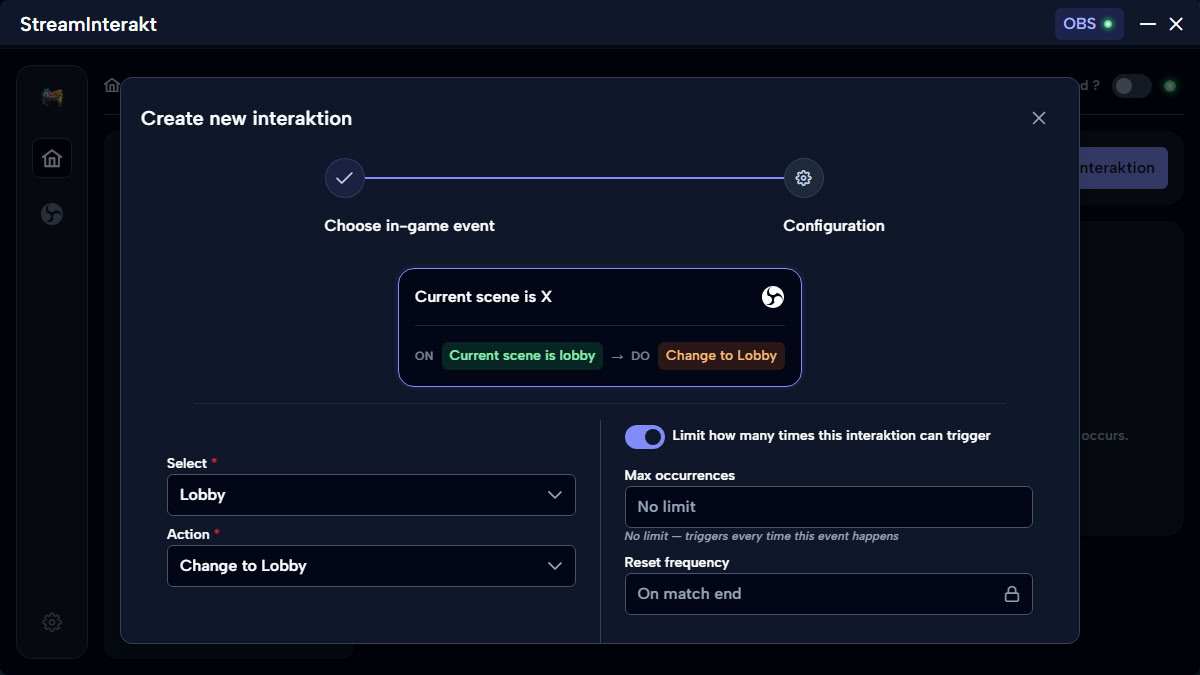Image resolution: width=1200 pixels, height=675 pixels.
Task: Click the OBS connection status badge
Action: click(1089, 24)
